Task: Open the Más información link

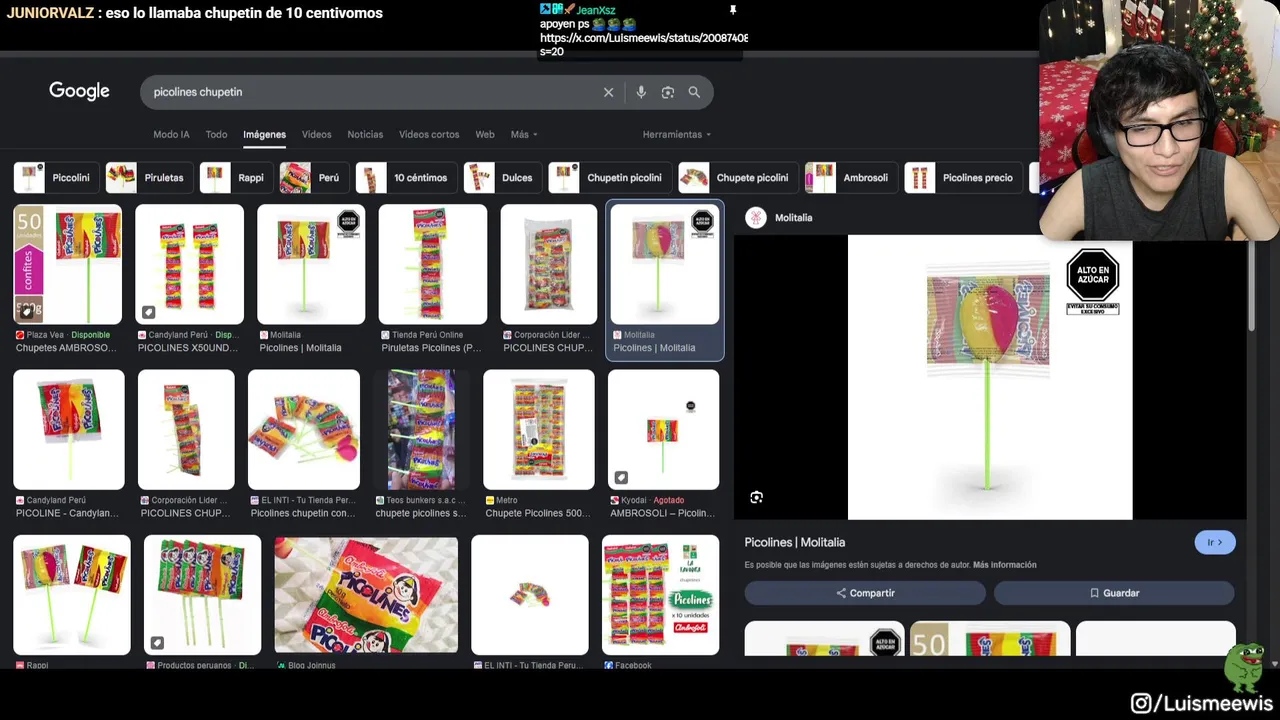Action: [1005, 565]
